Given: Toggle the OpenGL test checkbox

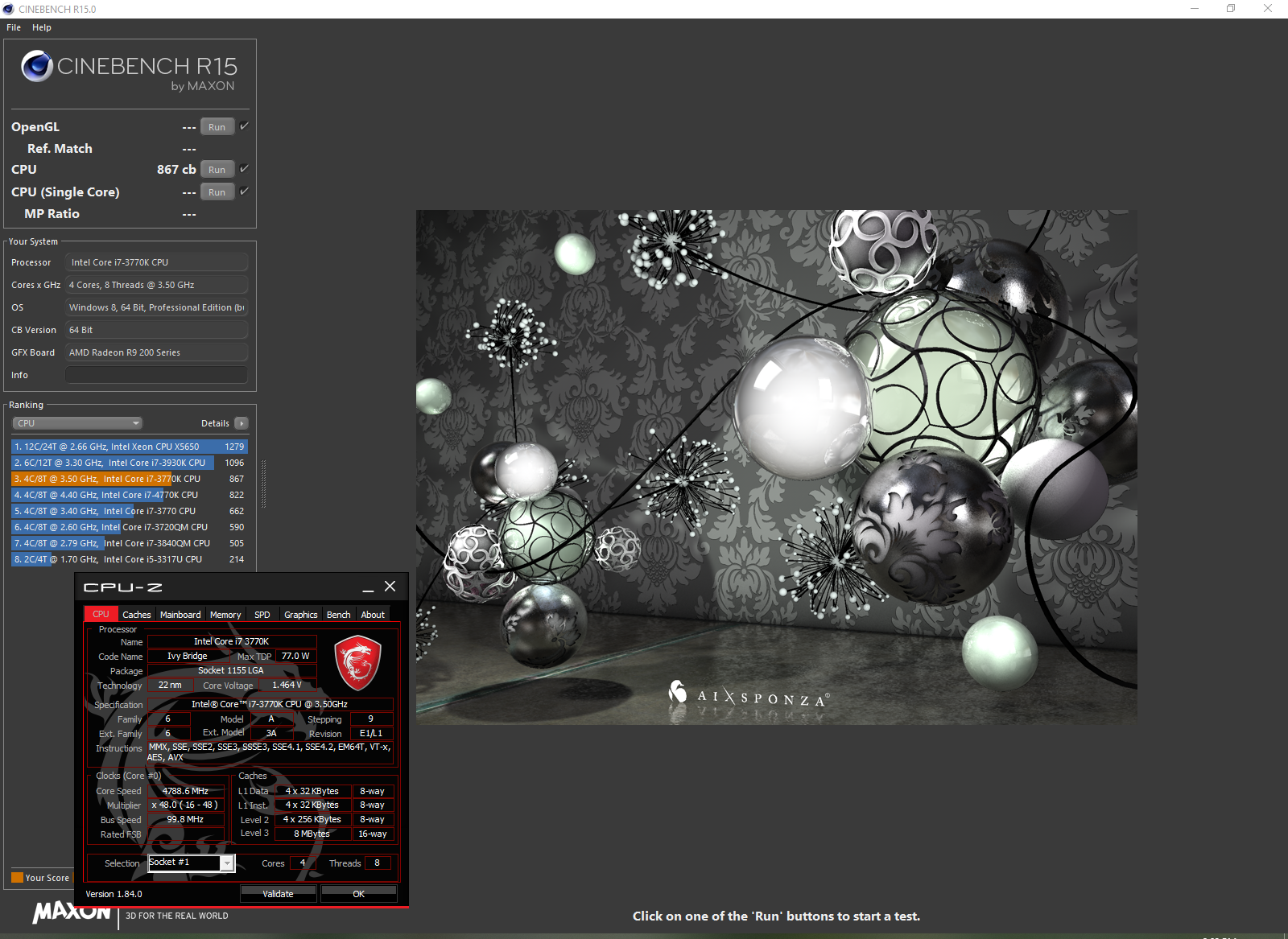Looking at the screenshot, I should pos(244,126).
